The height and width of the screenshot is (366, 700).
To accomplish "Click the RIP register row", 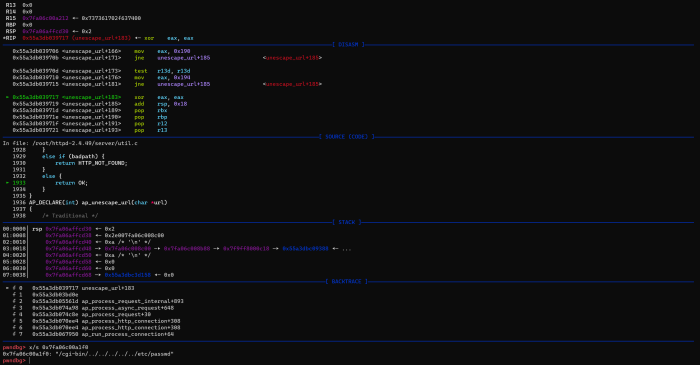I will click(98, 38).
